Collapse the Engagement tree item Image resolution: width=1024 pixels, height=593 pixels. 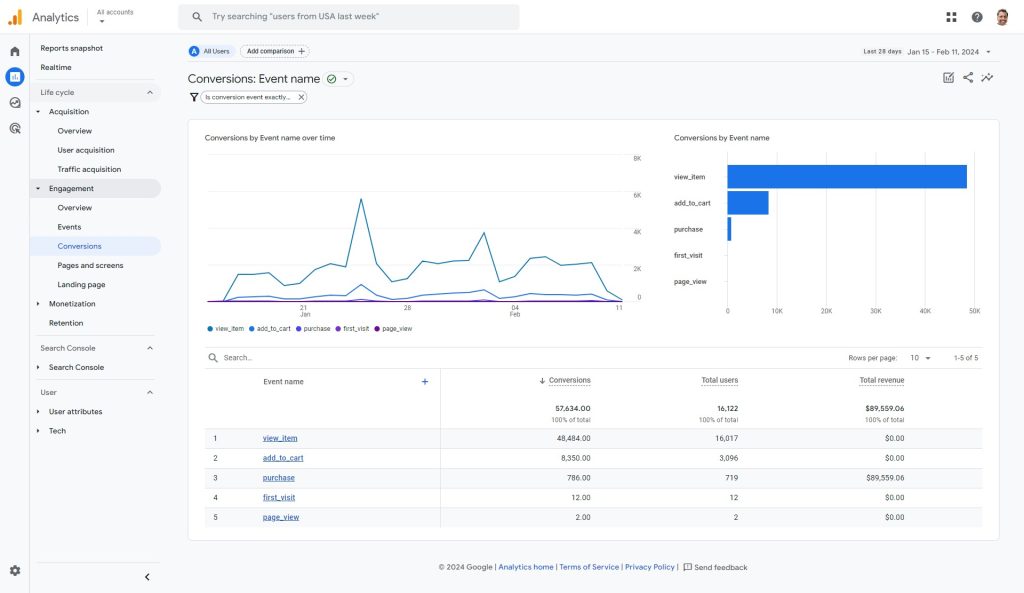[x=38, y=189]
